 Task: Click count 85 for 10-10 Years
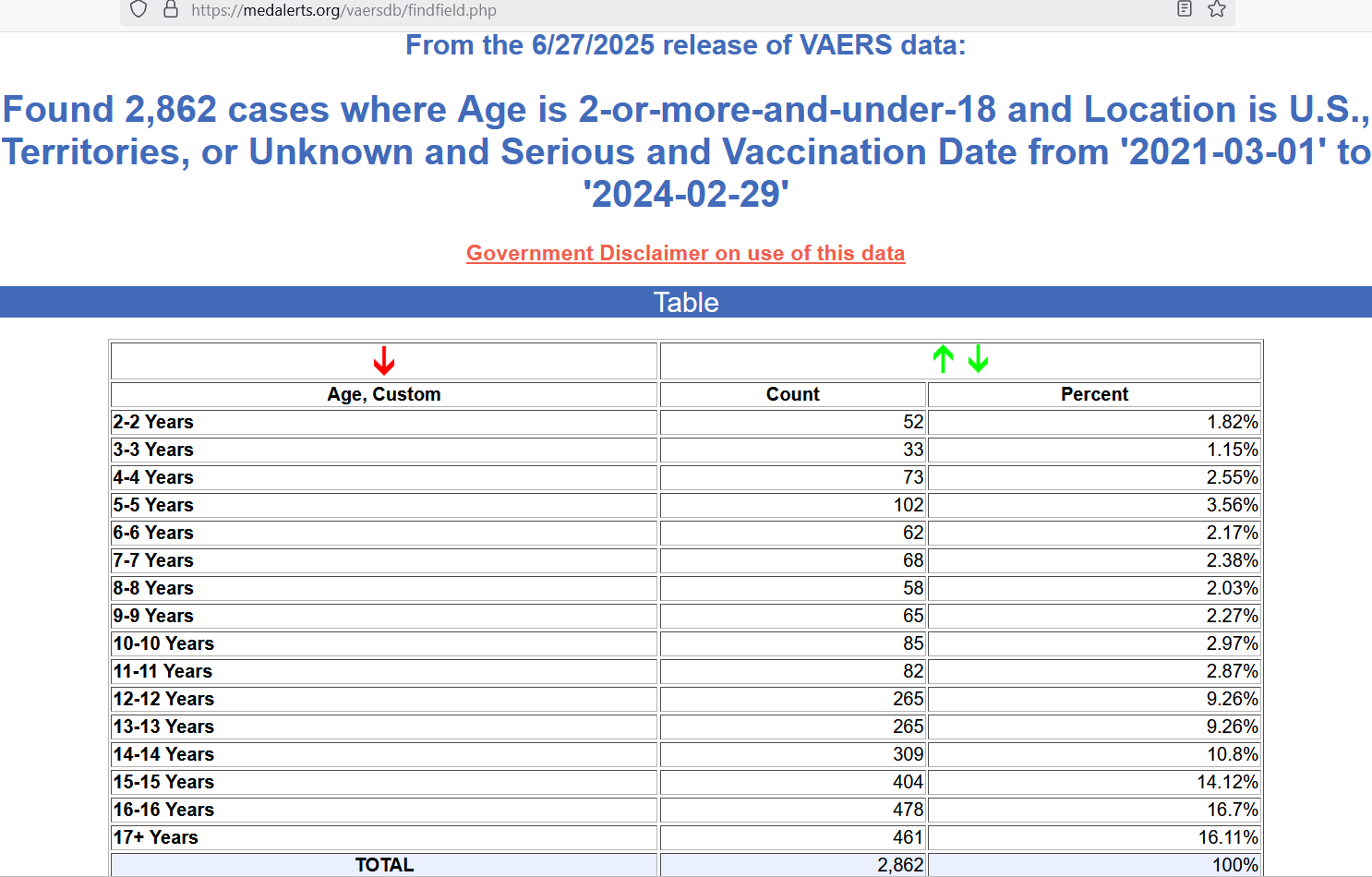[x=913, y=643]
